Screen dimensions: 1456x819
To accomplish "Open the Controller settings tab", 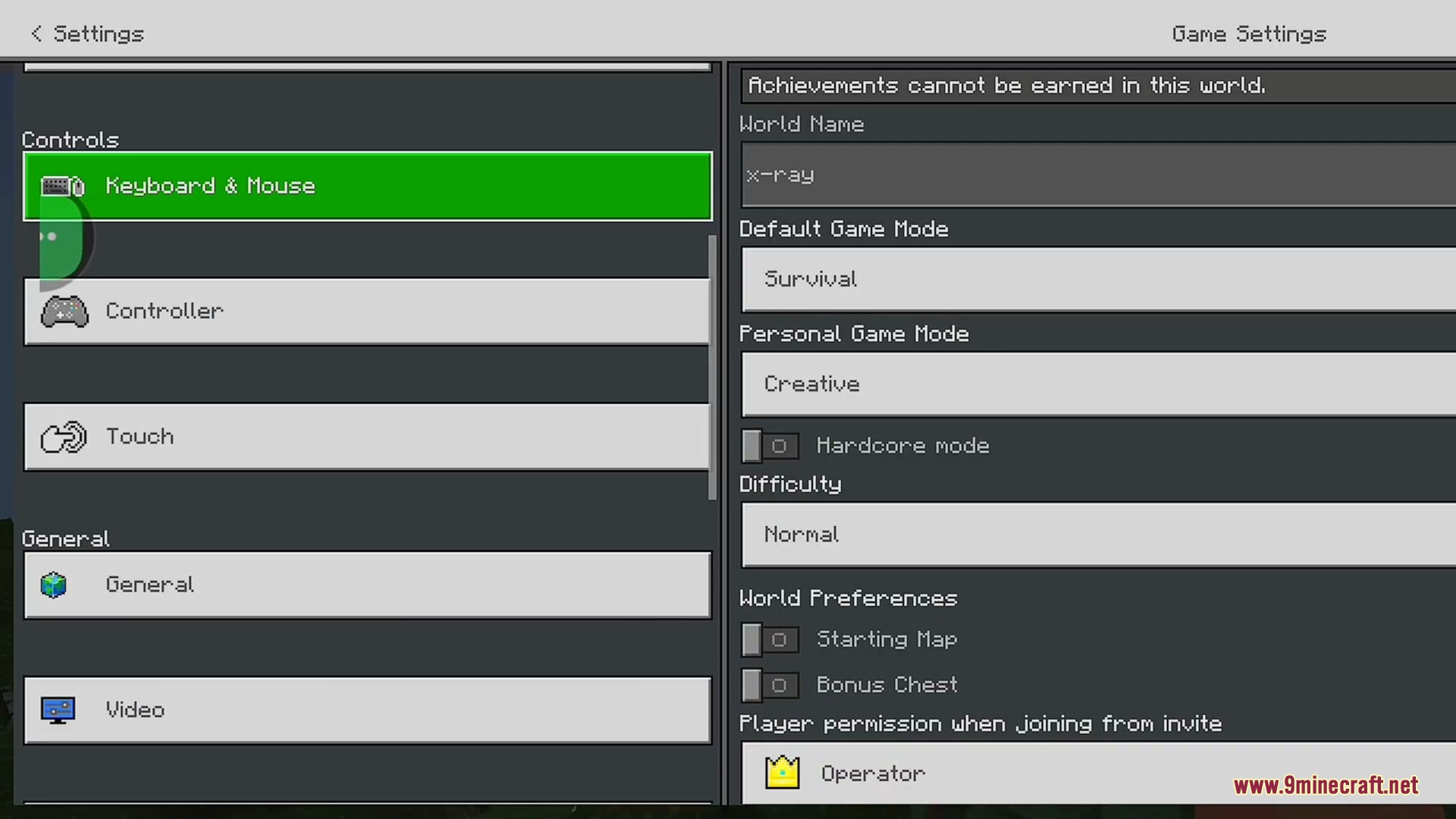I will pyautogui.click(x=366, y=312).
